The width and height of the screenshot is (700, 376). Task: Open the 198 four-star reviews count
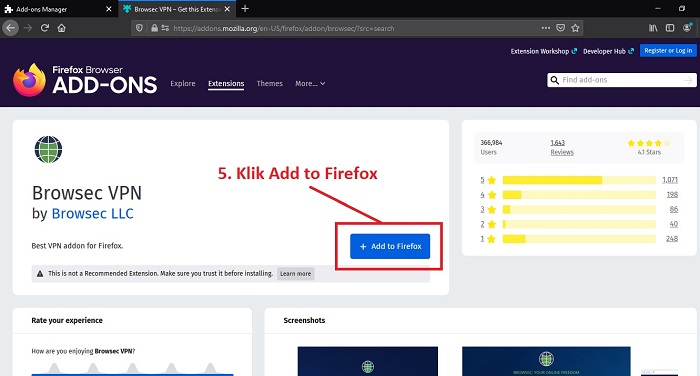click(672, 195)
